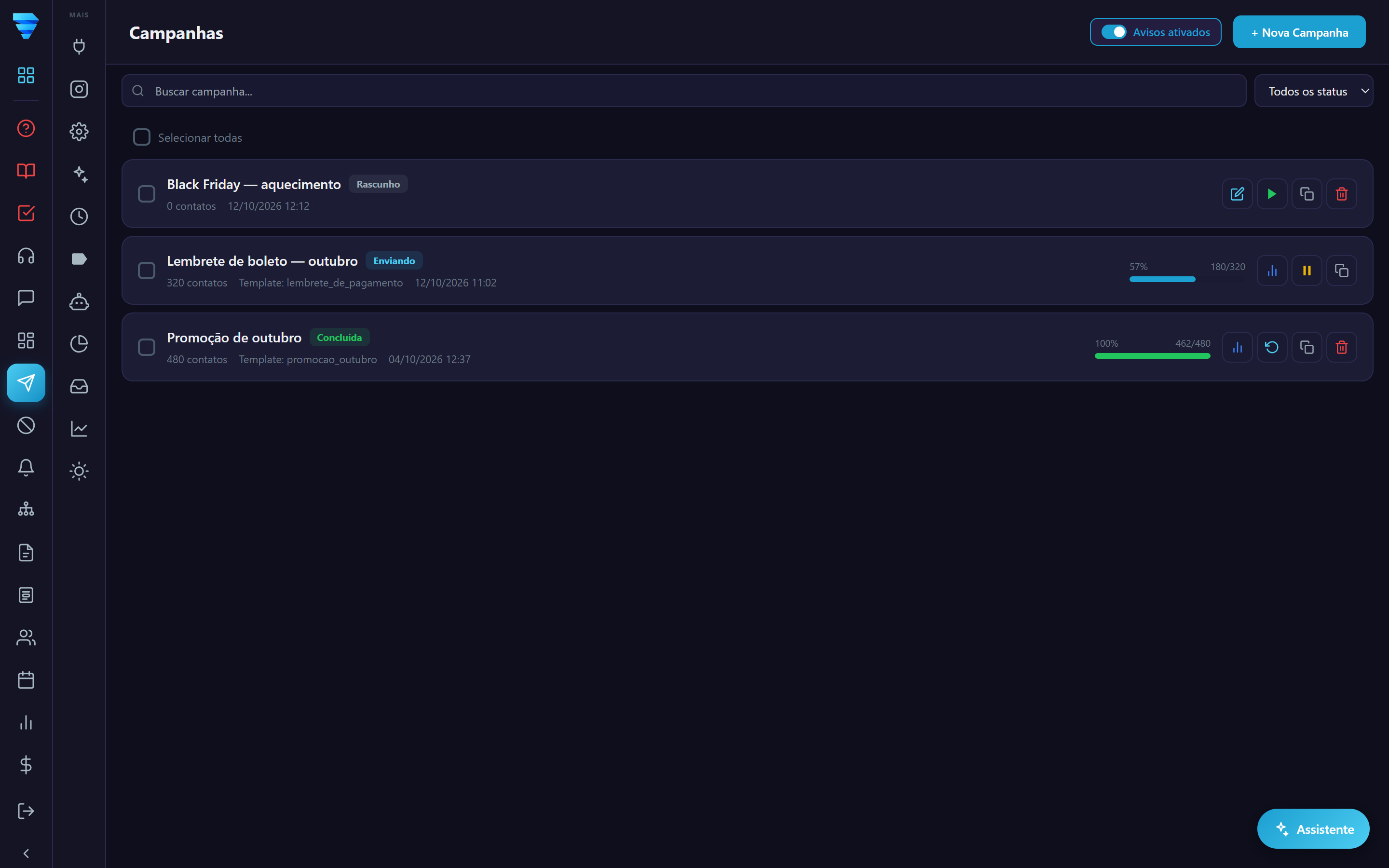
Task: Open the dollar billing icon
Action: pyautogui.click(x=26, y=765)
